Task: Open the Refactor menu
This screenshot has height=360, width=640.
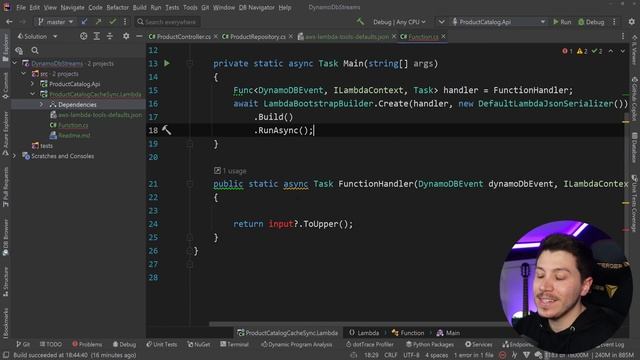Action: (118, 7)
